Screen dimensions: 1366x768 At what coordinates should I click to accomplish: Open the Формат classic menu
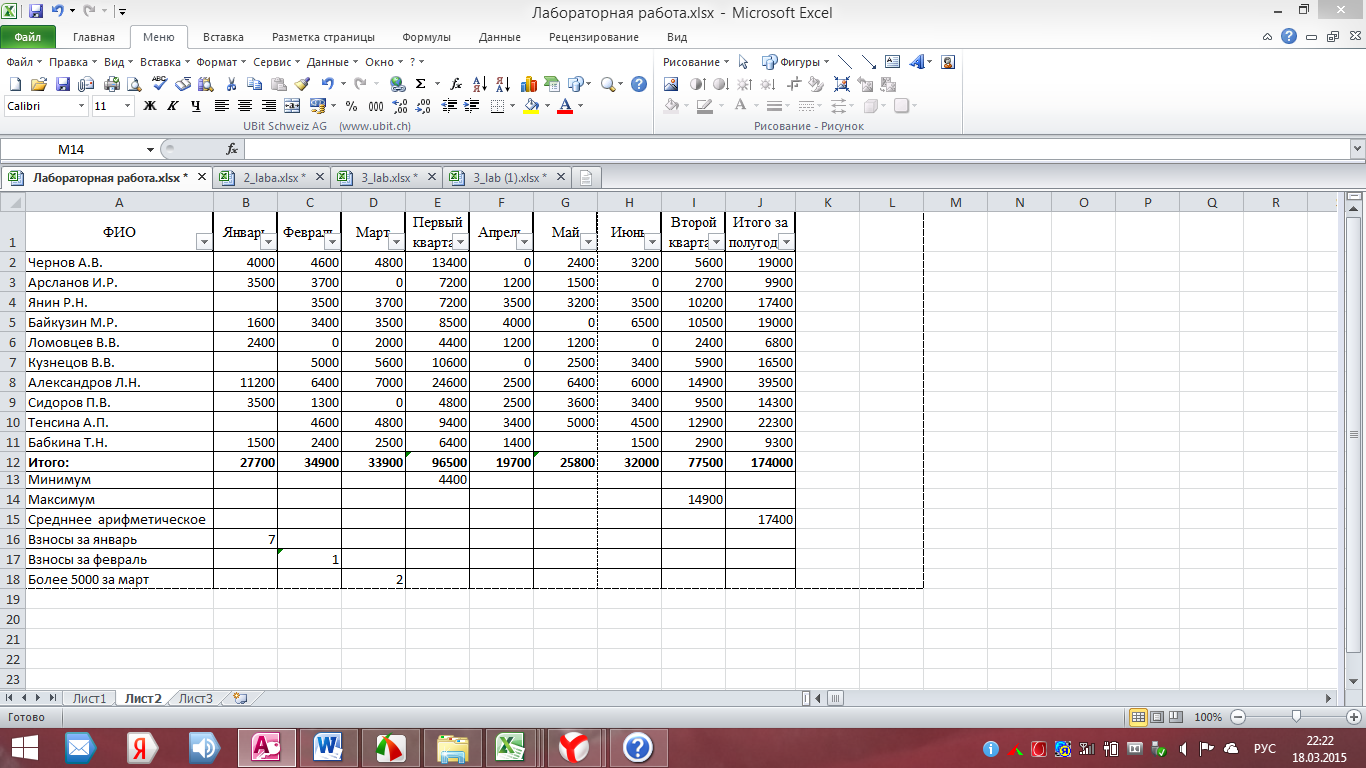pyautogui.click(x=220, y=62)
